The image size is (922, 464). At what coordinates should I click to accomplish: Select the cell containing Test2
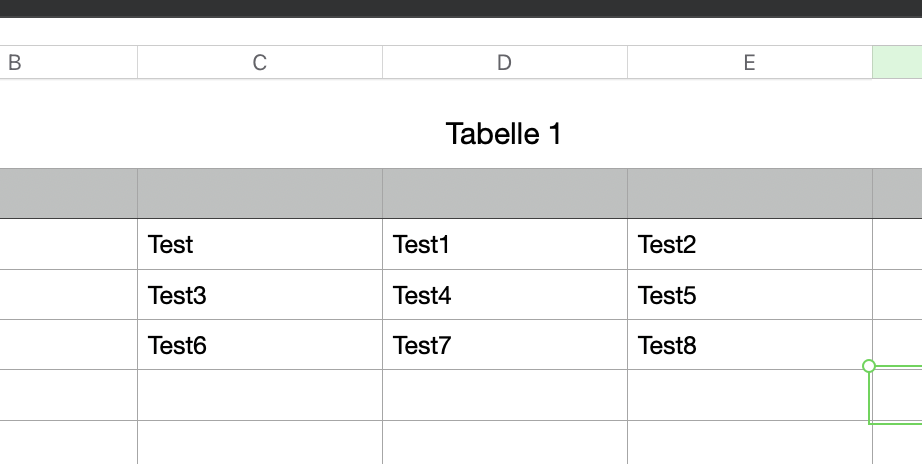749,244
